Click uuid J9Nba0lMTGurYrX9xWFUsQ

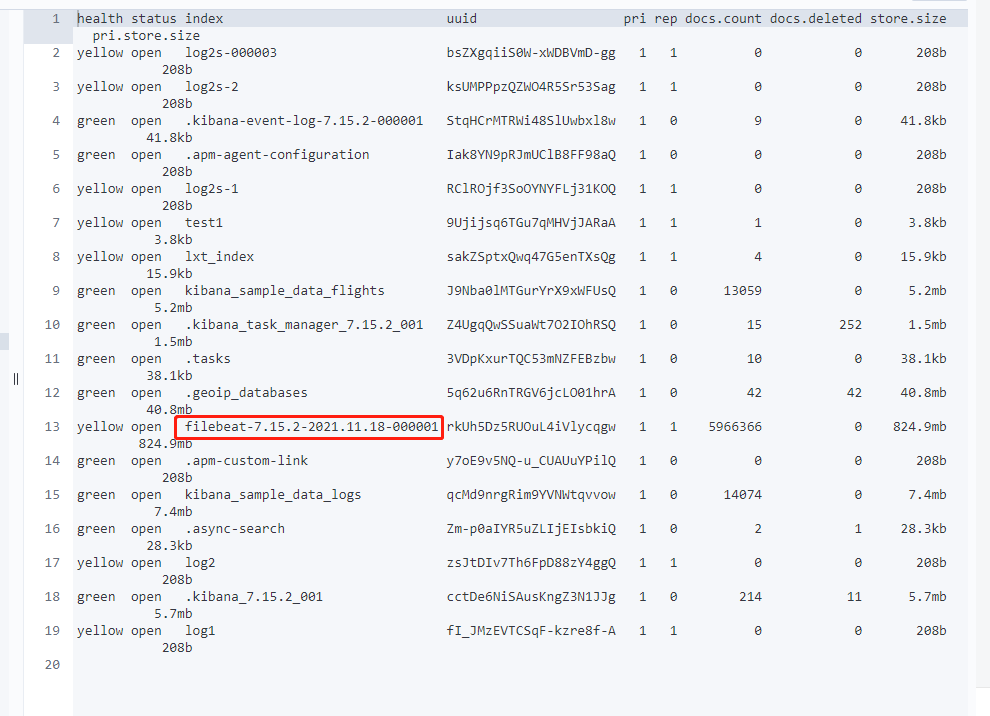point(531,291)
